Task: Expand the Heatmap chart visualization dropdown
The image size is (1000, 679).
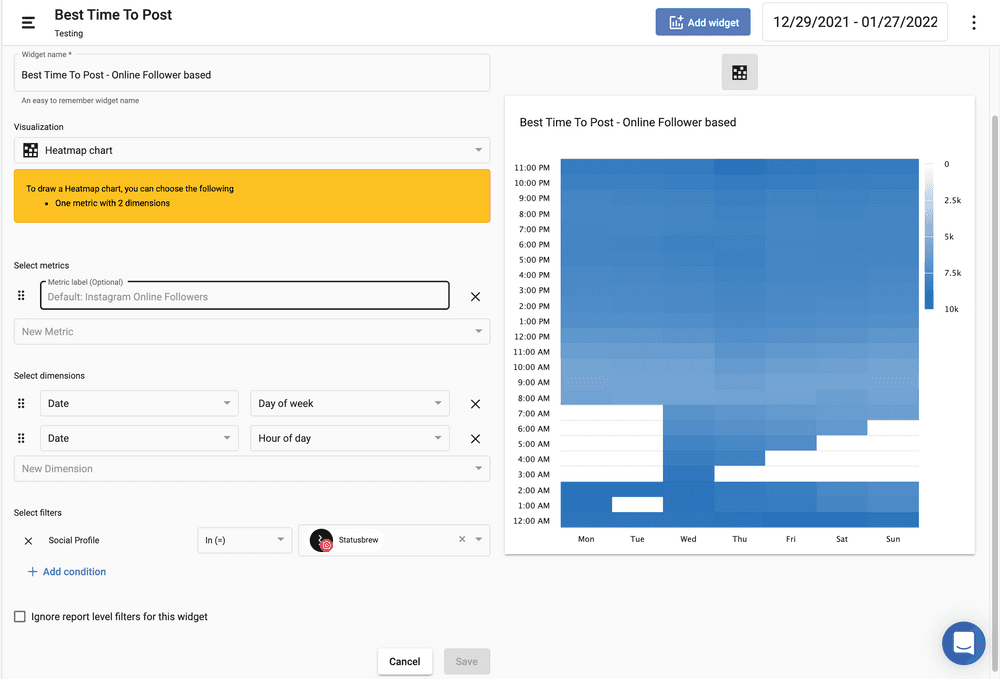Action: tap(252, 150)
